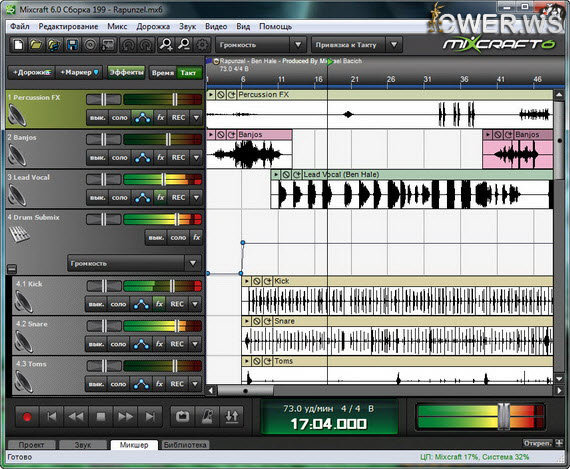Viewport: 570px width, 469px height.
Task: Adjust the master volume slider
Action: point(504,416)
